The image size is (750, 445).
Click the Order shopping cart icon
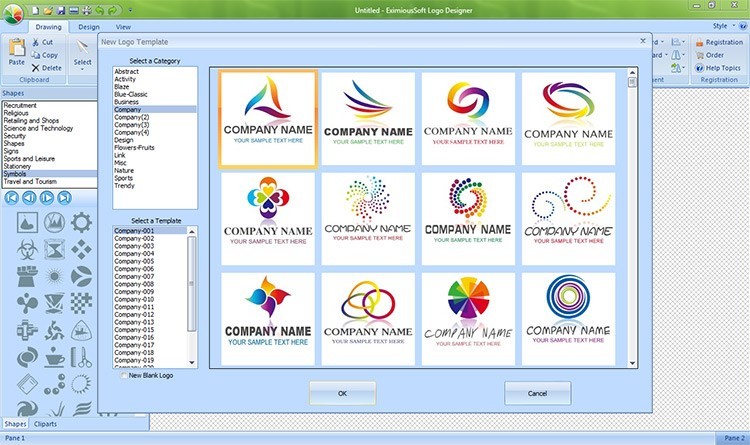coord(697,55)
